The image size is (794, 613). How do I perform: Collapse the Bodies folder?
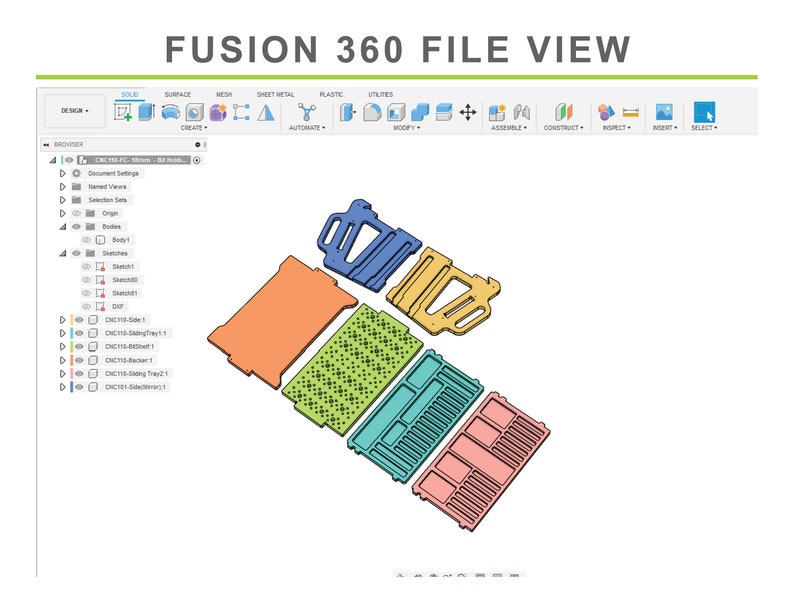(62, 226)
